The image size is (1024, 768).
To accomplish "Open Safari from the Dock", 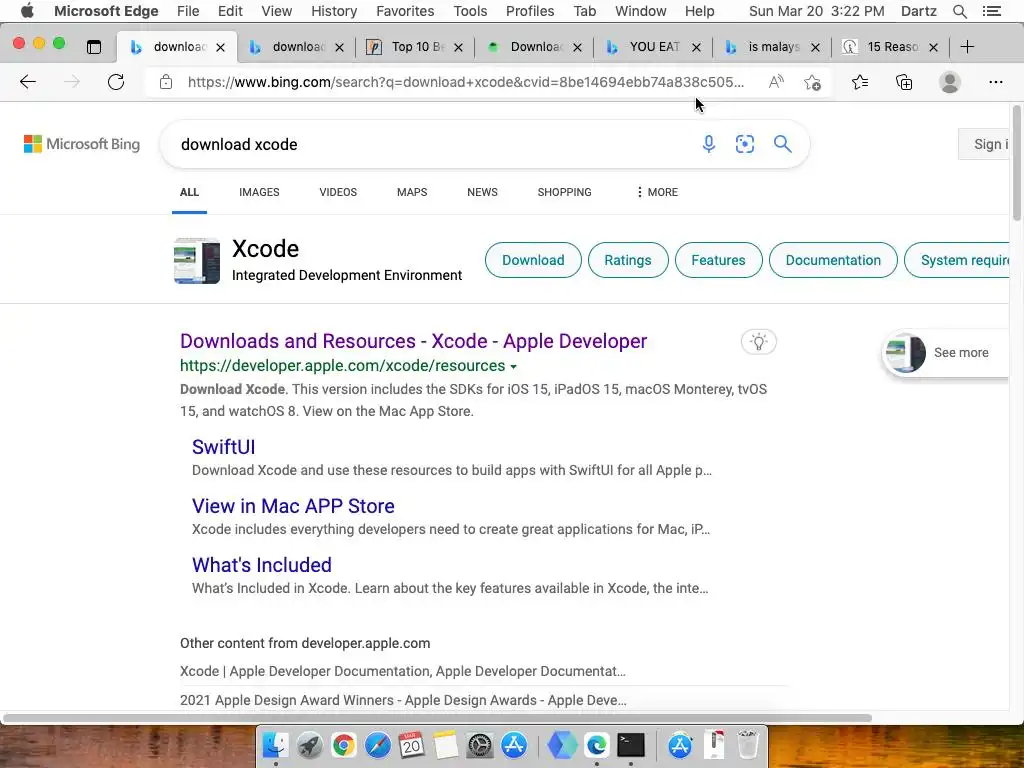I will [x=377, y=745].
